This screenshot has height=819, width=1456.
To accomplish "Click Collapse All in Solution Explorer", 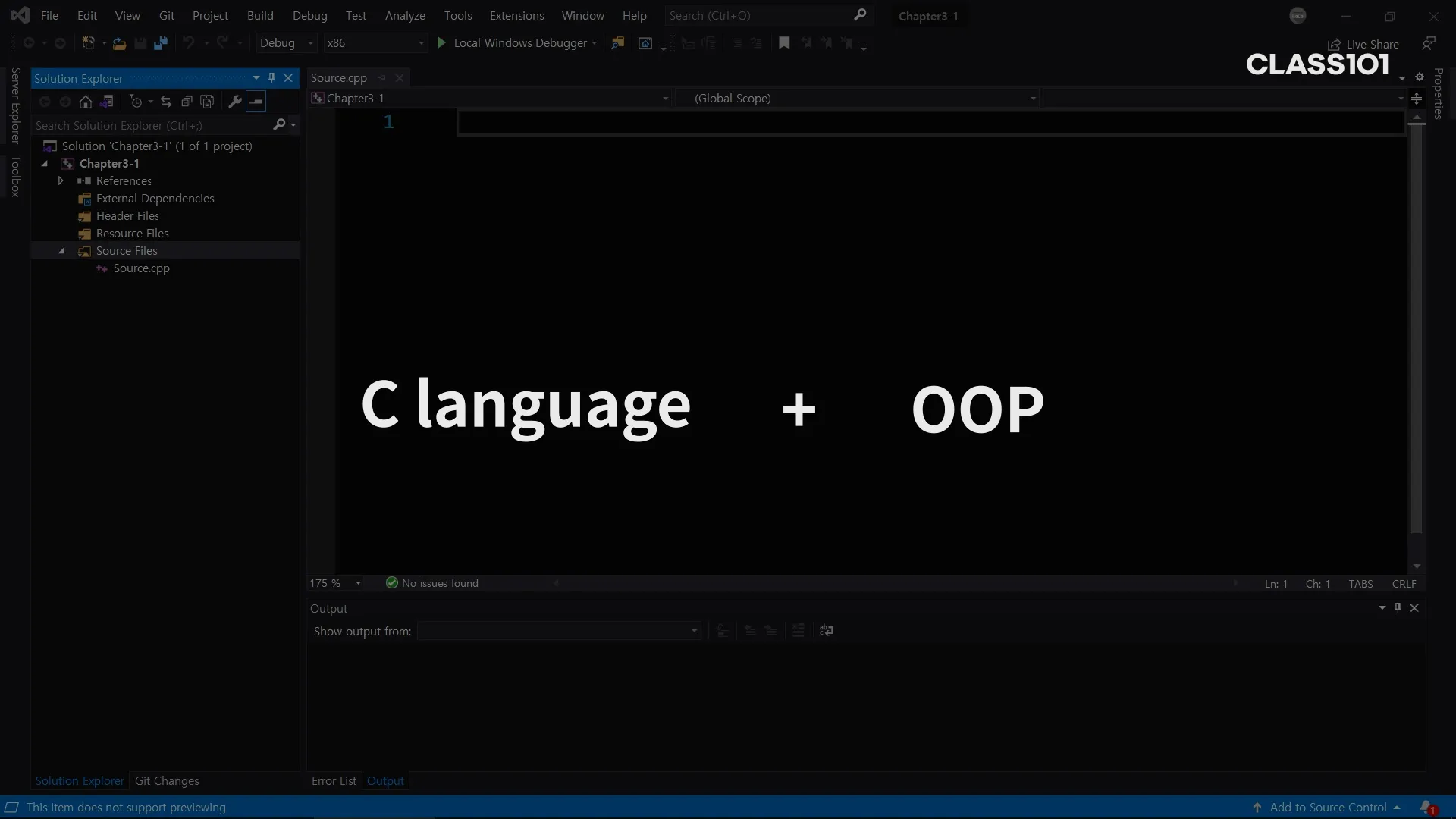I will click(x=187, y=102).
